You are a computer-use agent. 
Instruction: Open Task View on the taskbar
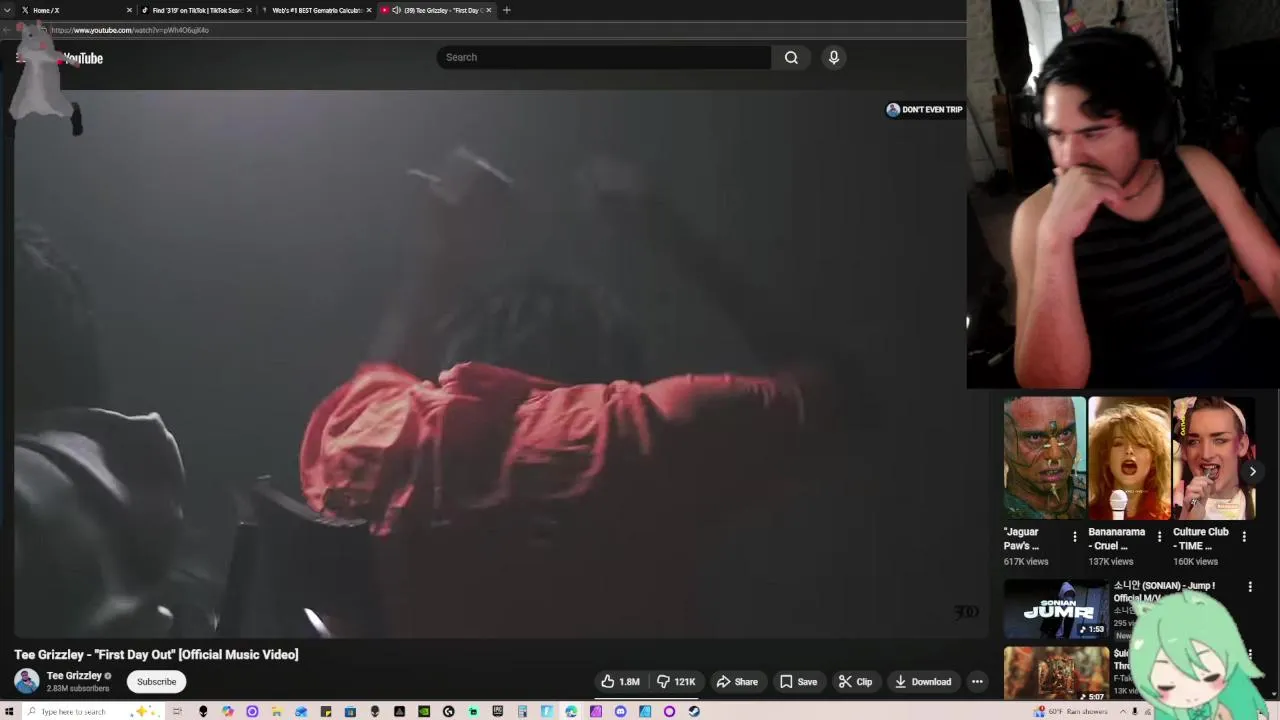pyautogui.click(x=178, y=711)
